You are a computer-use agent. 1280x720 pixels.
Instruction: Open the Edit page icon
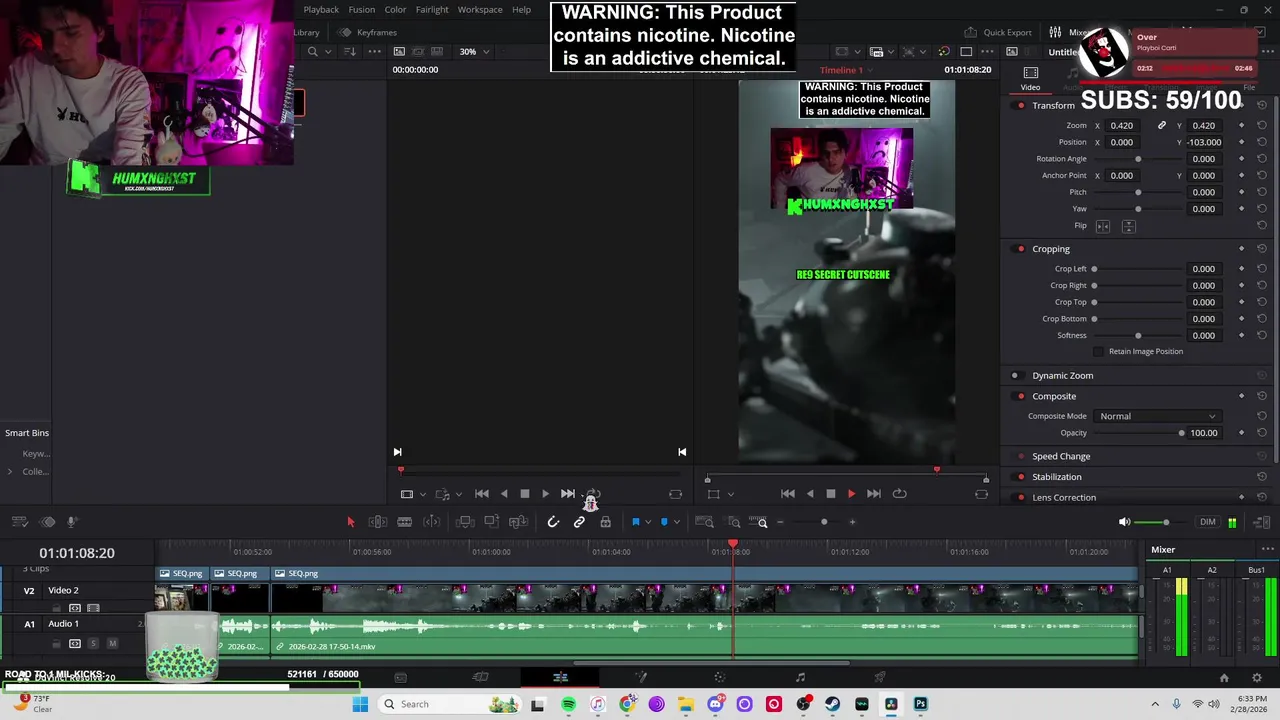560,677
